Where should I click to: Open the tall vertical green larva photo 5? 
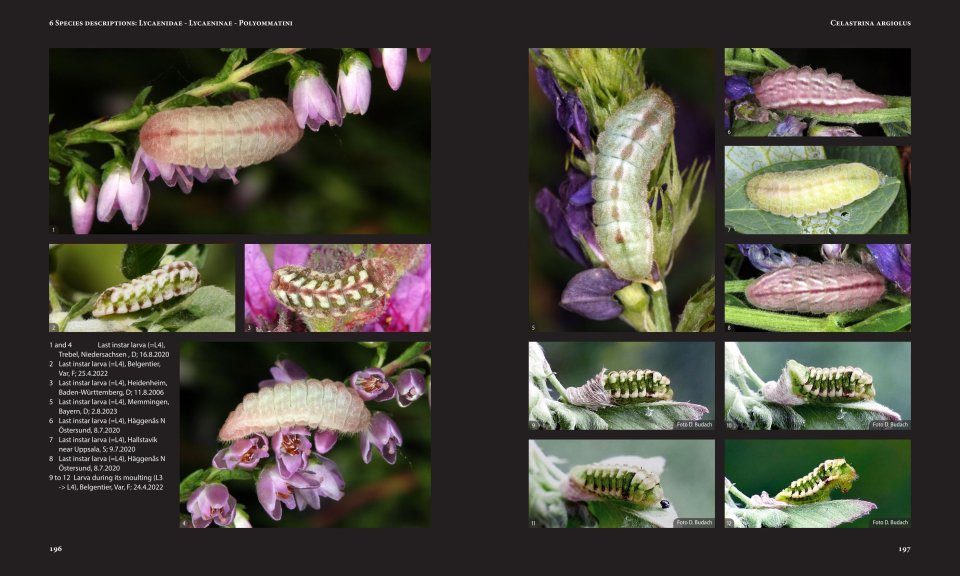[x=621, y=190]
